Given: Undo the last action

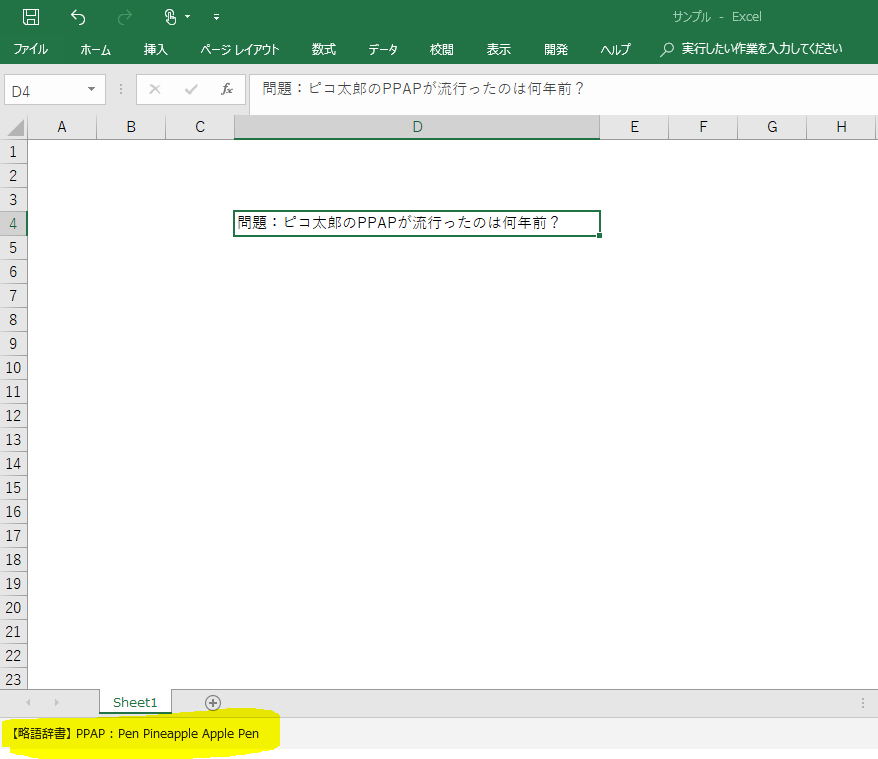Looking at the screenshot, I should point(78,17).
